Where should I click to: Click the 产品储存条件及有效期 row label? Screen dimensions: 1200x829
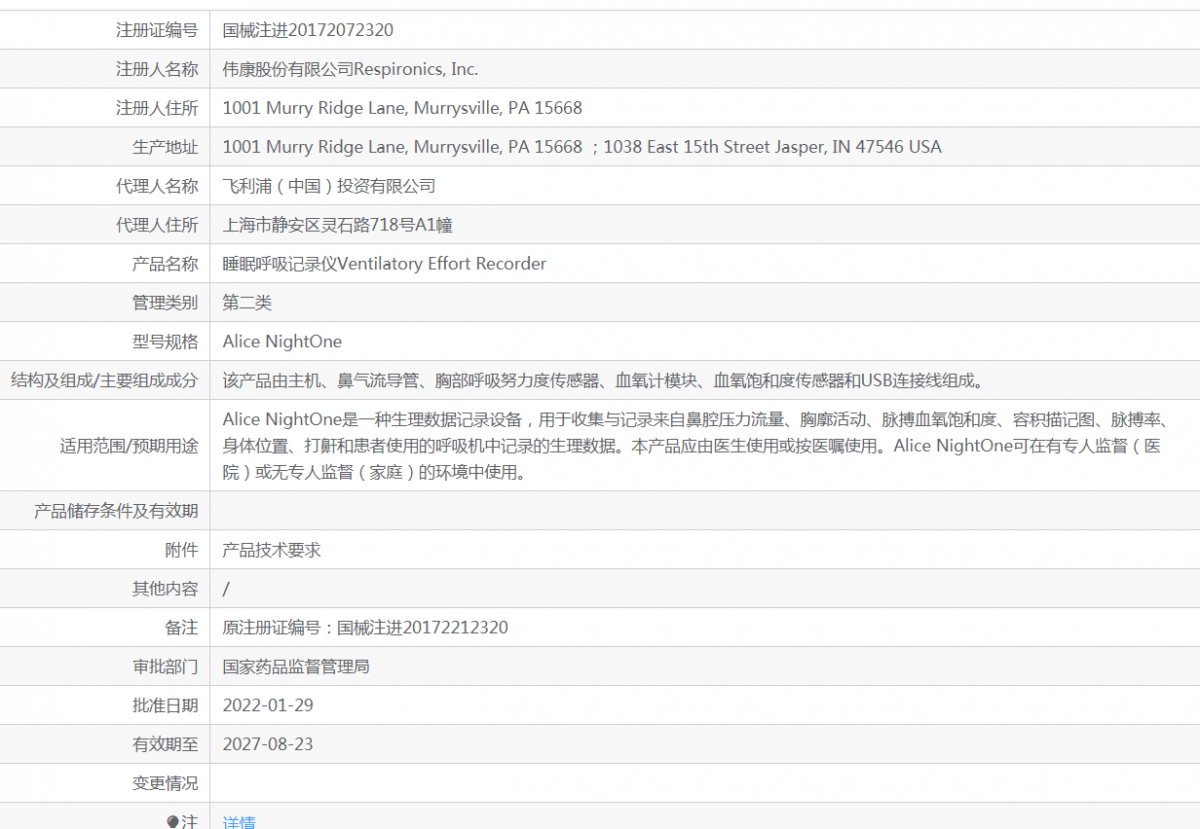(x=116, y=511)
